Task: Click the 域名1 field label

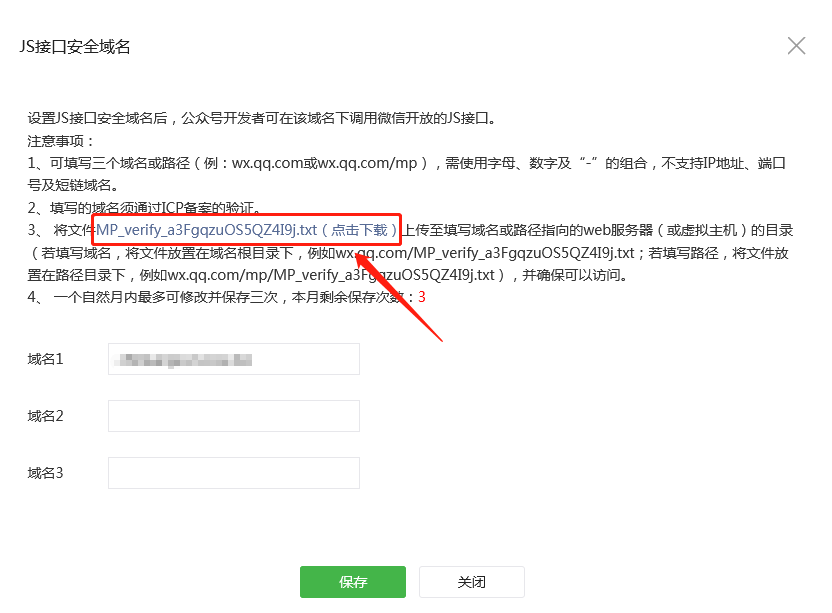Action: pos(46,359)
